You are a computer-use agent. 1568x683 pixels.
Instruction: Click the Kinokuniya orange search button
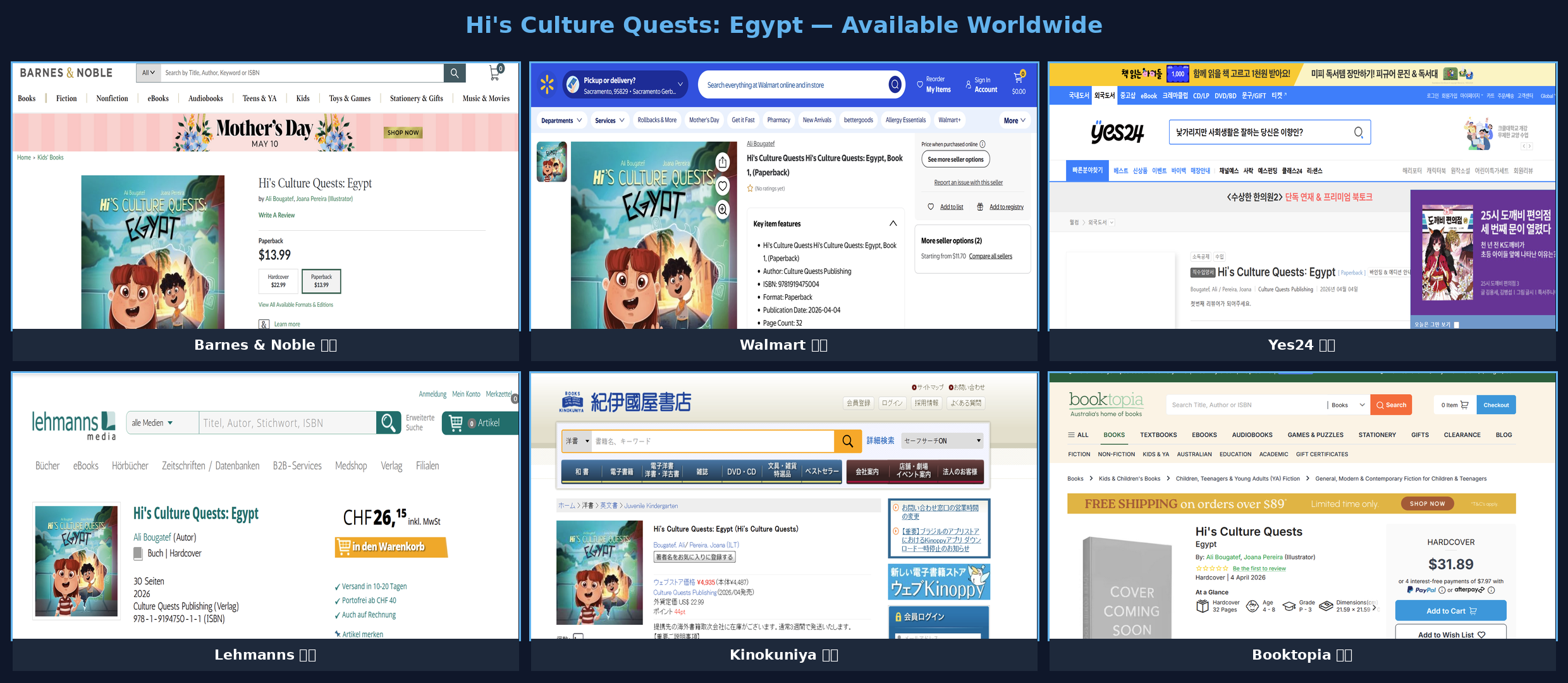(x=847, y=441)
